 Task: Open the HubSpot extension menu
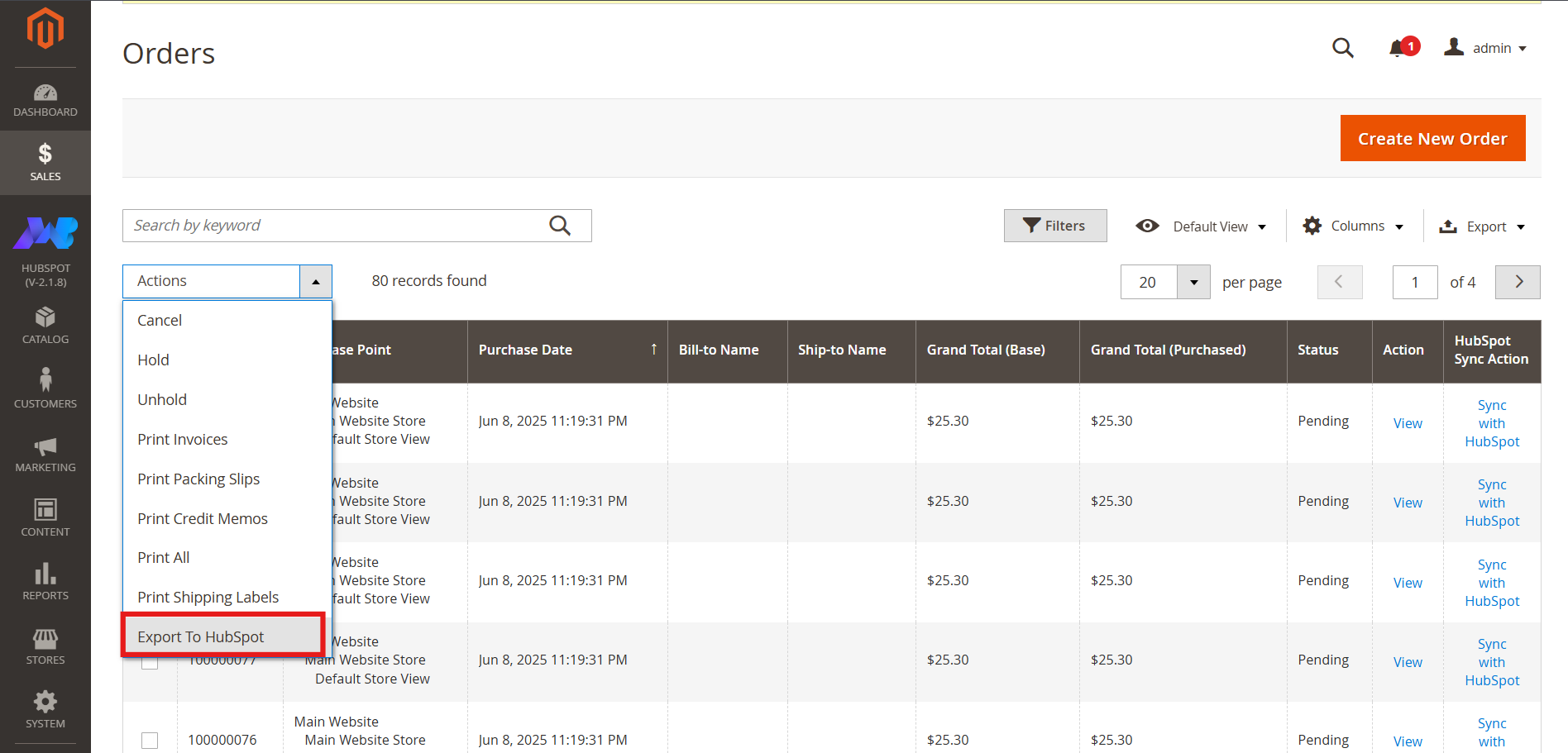point(45,251)
